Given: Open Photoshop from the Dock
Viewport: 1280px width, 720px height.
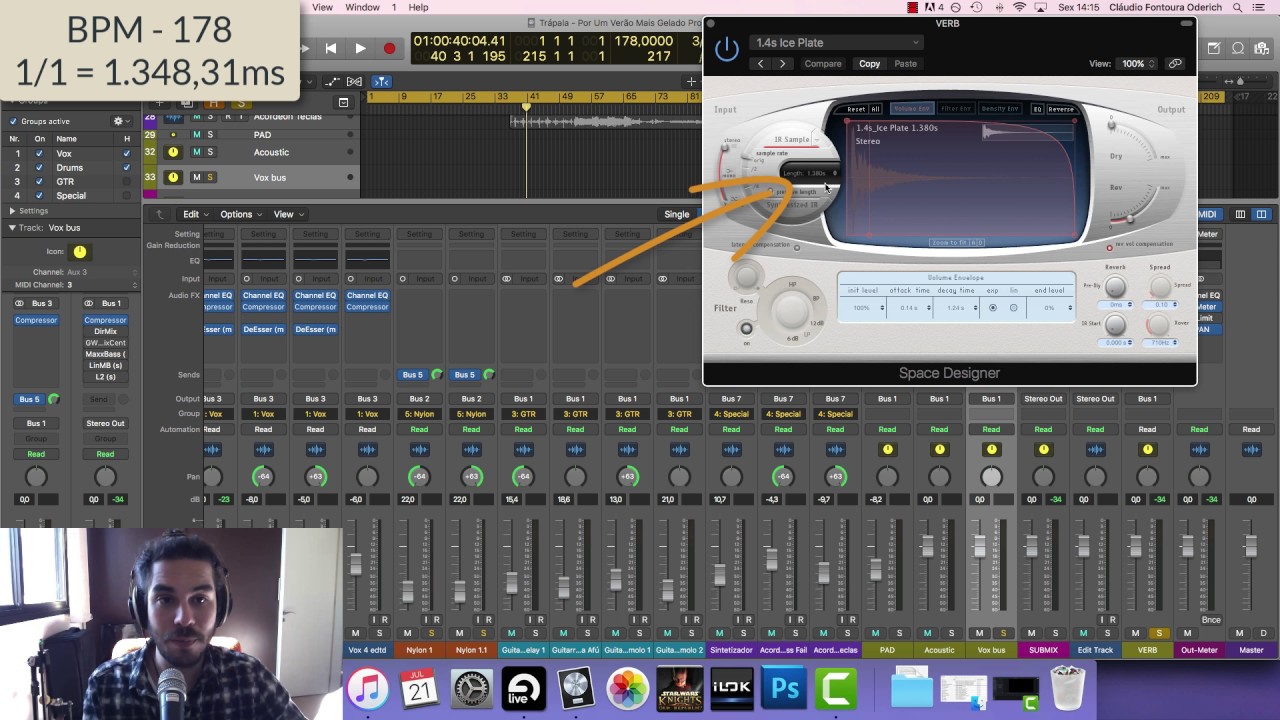Looking at the screenshot, I should 785,688.
